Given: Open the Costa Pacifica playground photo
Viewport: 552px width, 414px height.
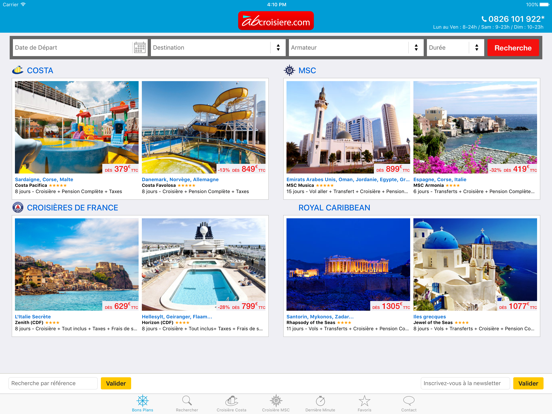Looking at the screenshot, I should coord(77,127).
